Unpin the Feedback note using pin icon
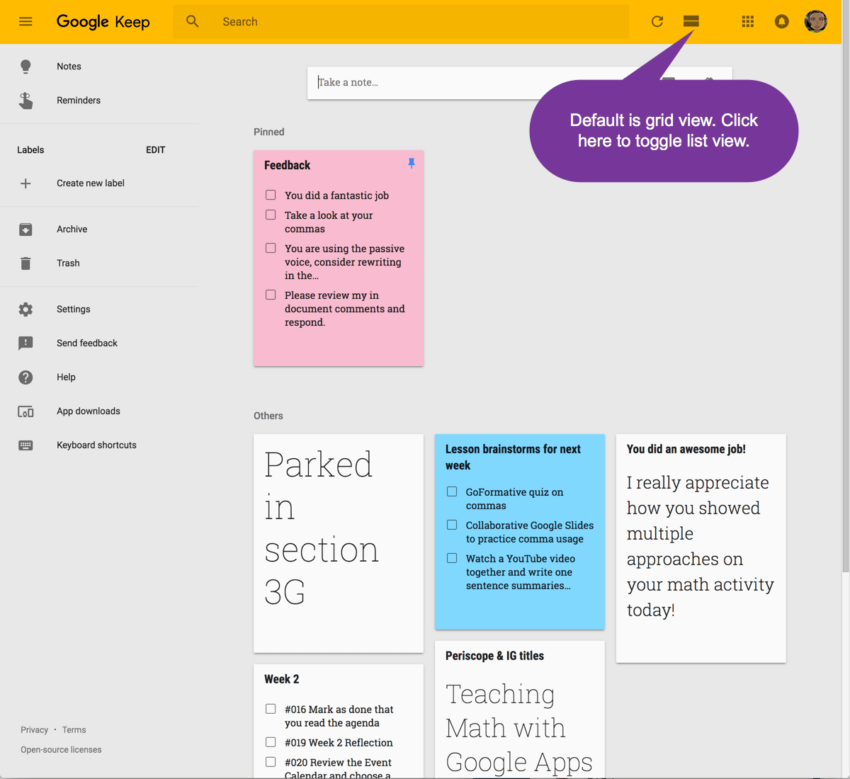The height and width of the screenshot is (779, 850). pyautogui.click(x=410, y=163)
